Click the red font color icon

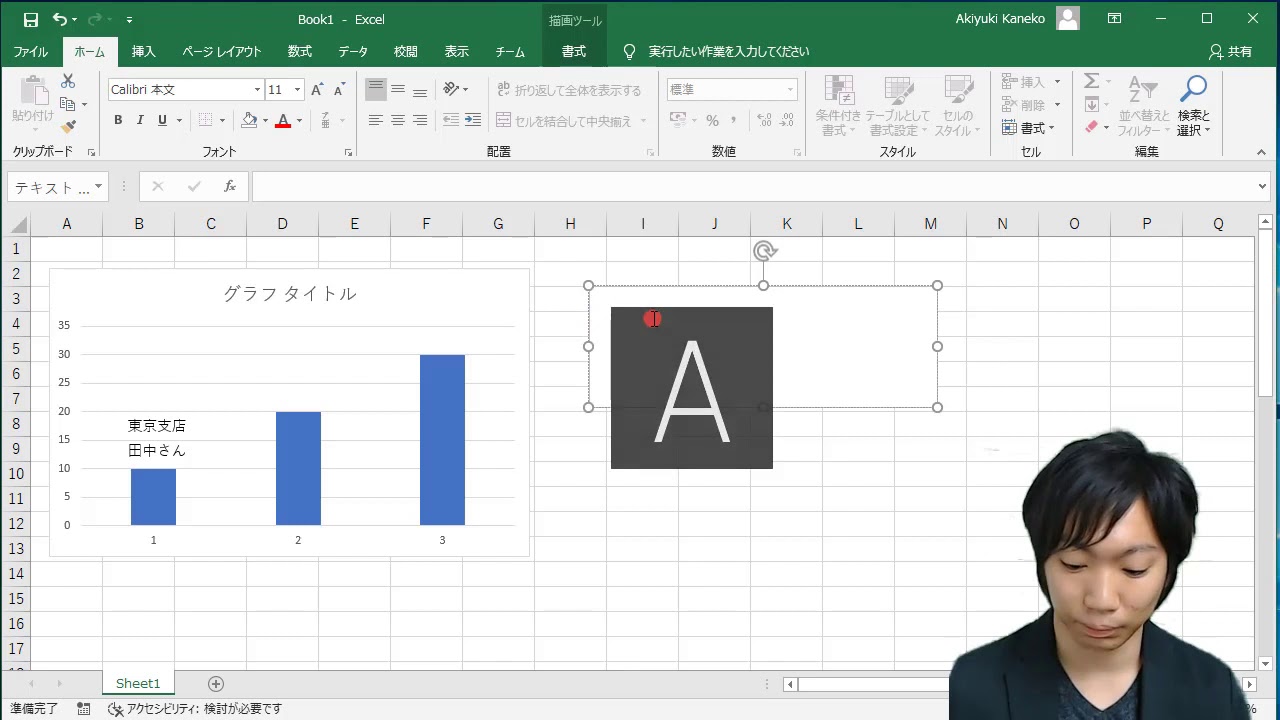[283, 120]
